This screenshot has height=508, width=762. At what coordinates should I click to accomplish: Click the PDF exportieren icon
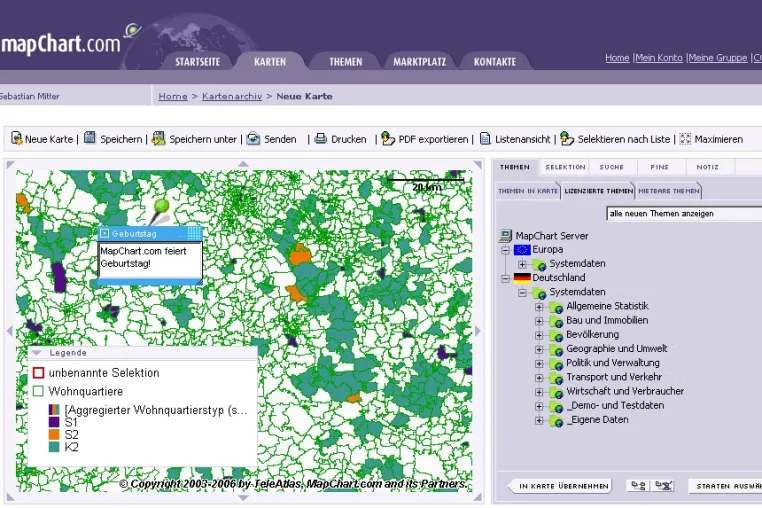click(387, 139)
